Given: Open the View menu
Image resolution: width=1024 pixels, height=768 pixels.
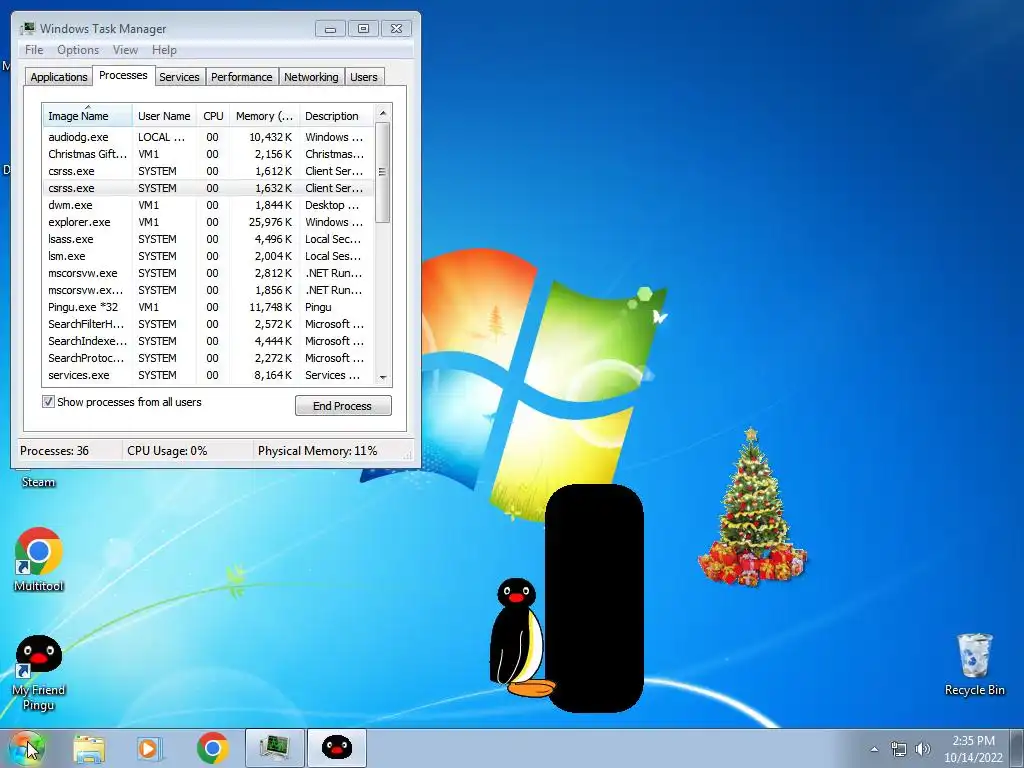Looking at the screenshot, I should tap(125, 50).
